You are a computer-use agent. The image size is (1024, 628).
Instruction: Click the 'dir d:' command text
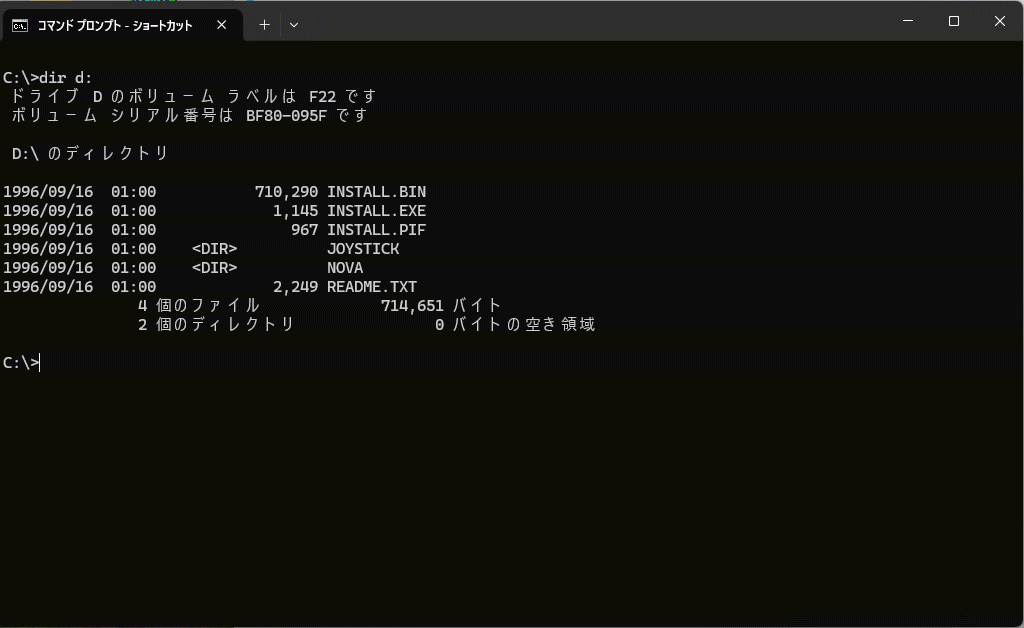tap(66, 78)
